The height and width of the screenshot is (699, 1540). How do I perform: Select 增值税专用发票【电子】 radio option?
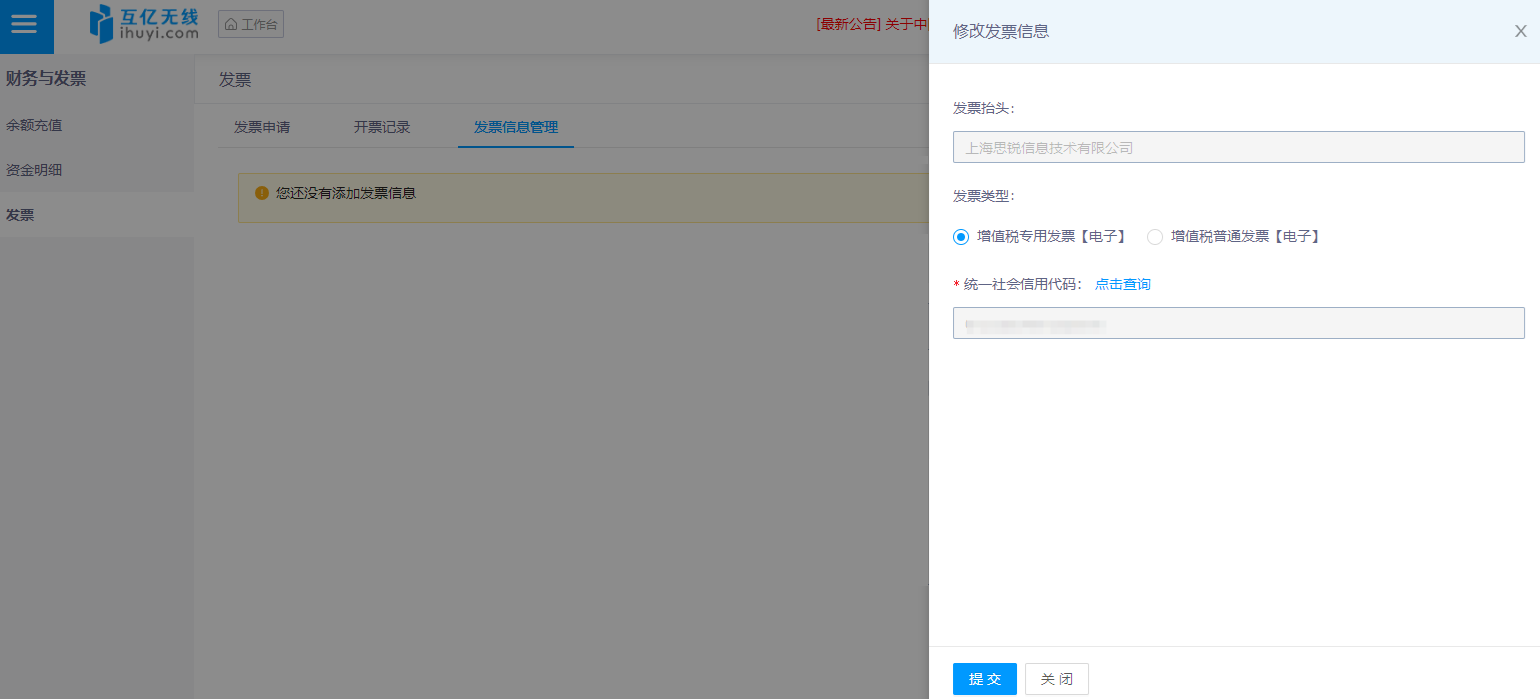pyautogui.click(x=961, y=237)
